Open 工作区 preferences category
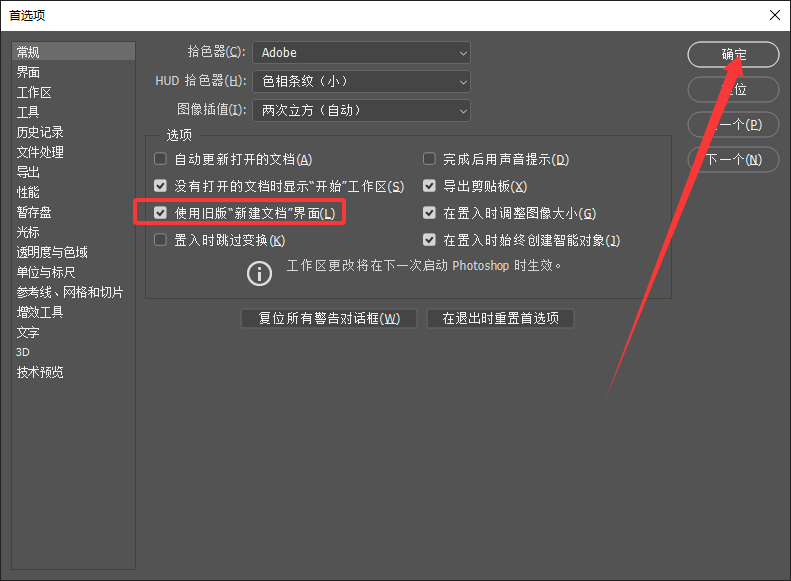The width and height of the screenshot is (791, 581). [74, 92]
